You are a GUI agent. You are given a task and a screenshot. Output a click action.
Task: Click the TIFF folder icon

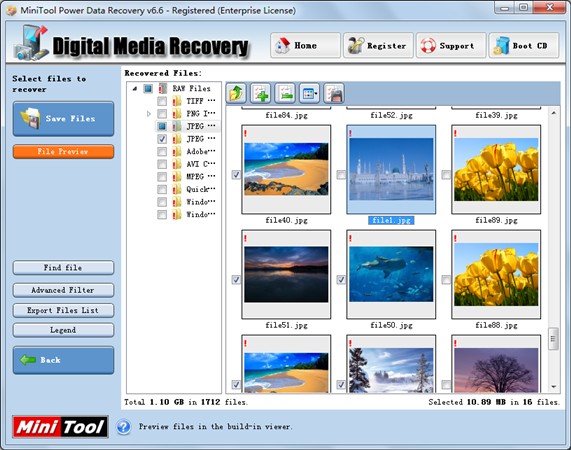coord(177,101)
